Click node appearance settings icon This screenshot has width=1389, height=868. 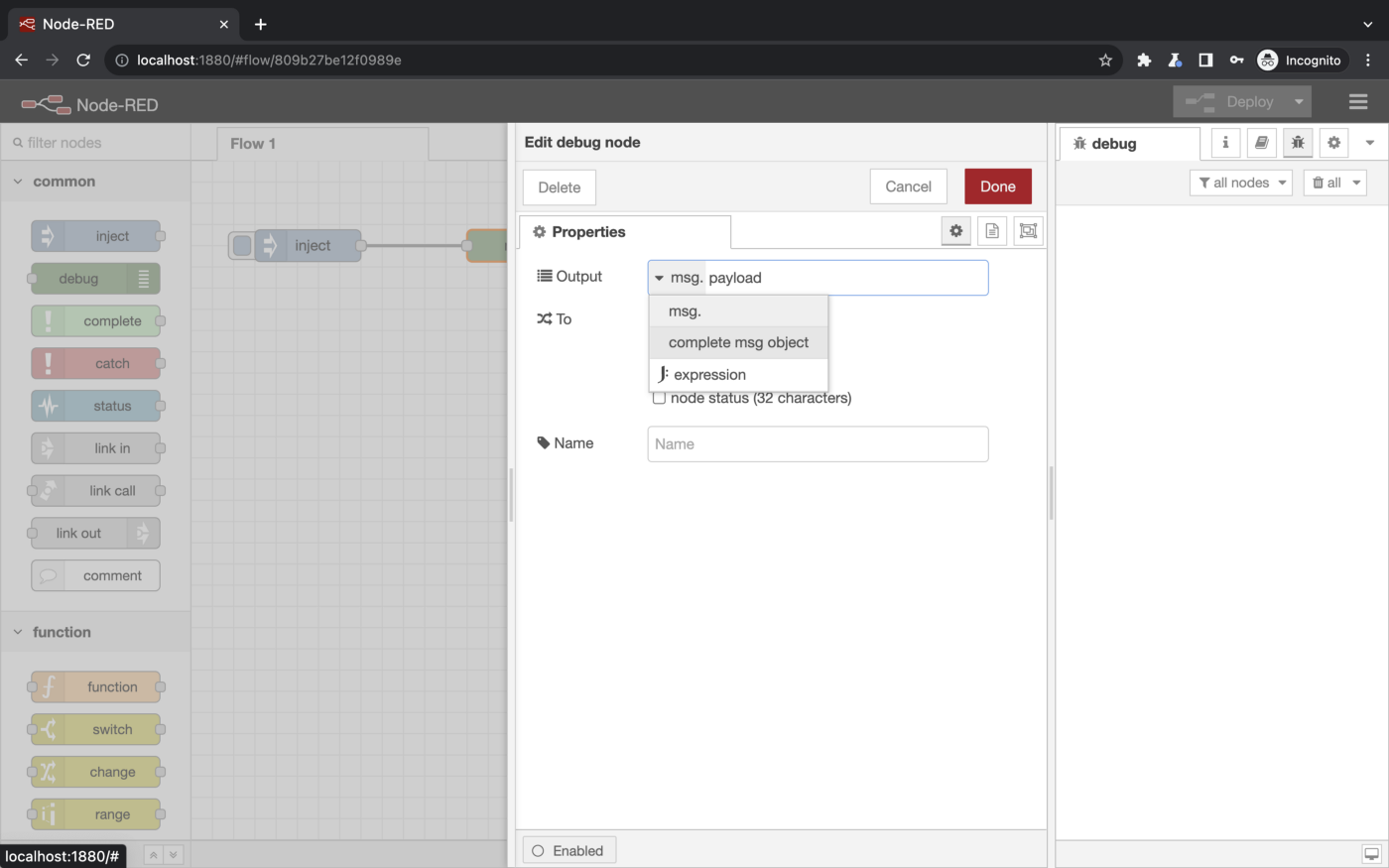[1028, 231]
